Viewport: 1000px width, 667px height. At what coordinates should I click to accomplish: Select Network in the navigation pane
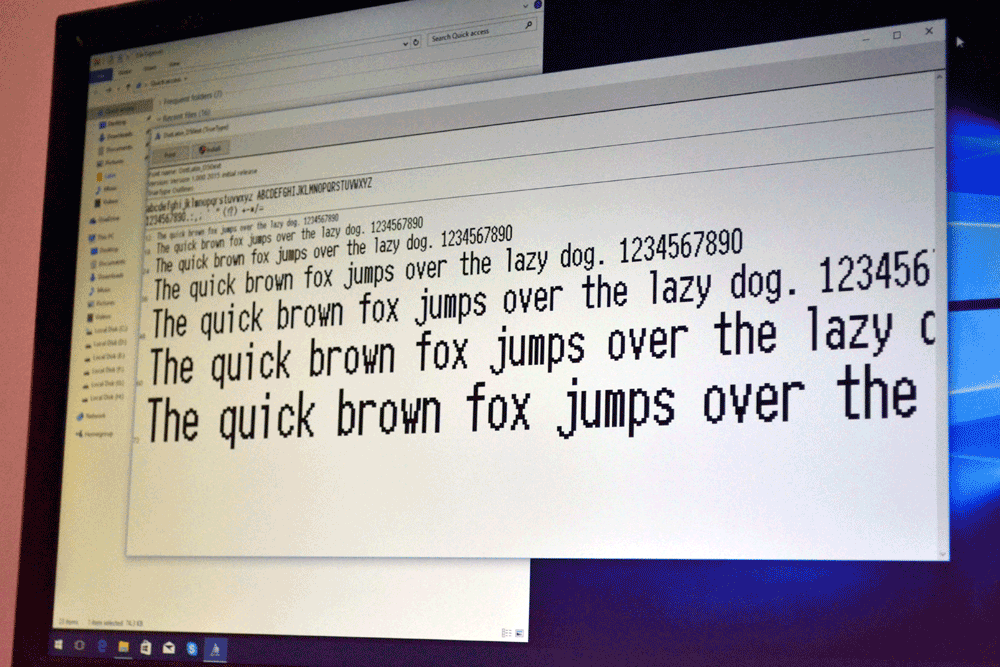[92, 416]
